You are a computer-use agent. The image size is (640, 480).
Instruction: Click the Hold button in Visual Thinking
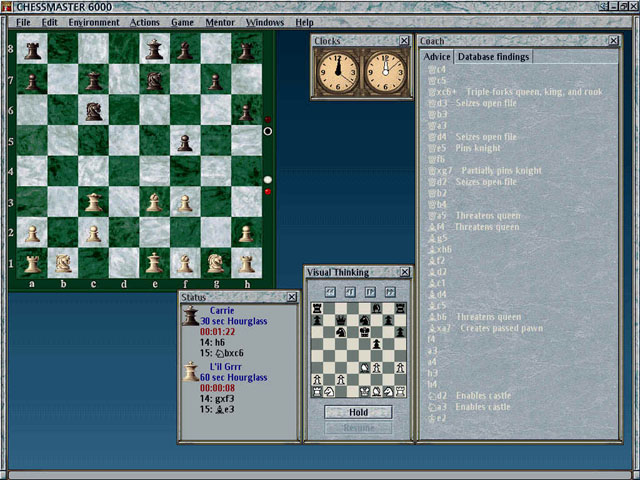click(358, 412)
